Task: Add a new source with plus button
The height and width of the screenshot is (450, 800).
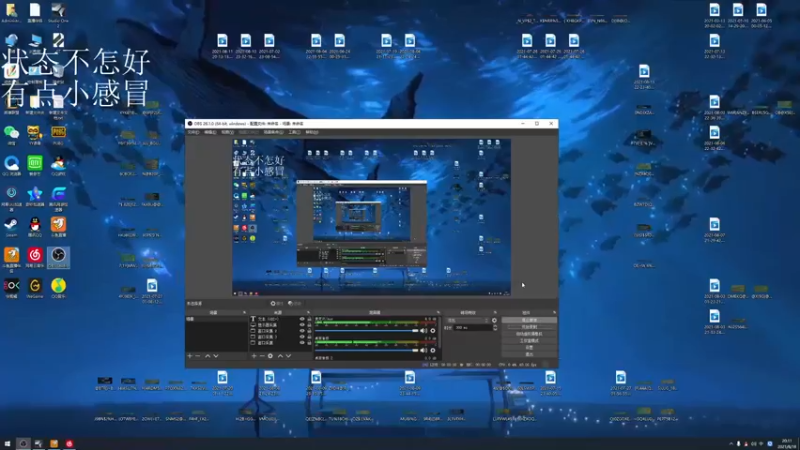Action: (254, 356)
